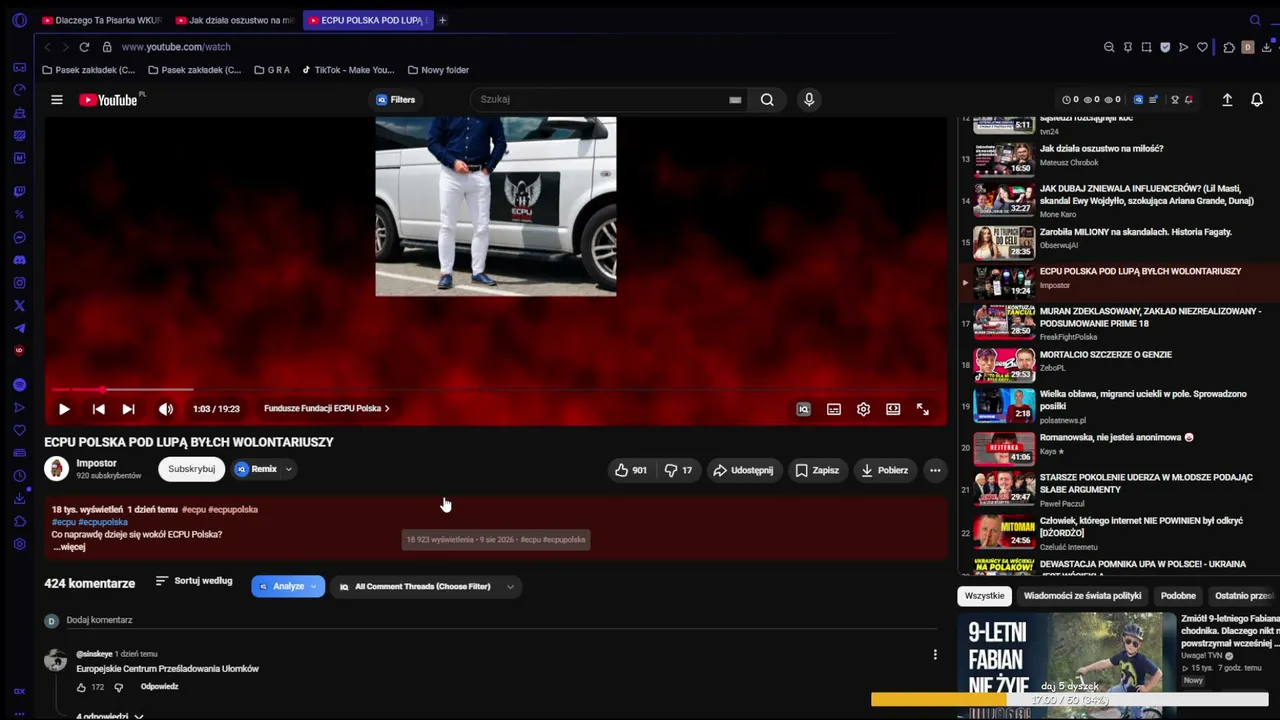
Task: Open YouTube notifications bell
Action: 1257,100
